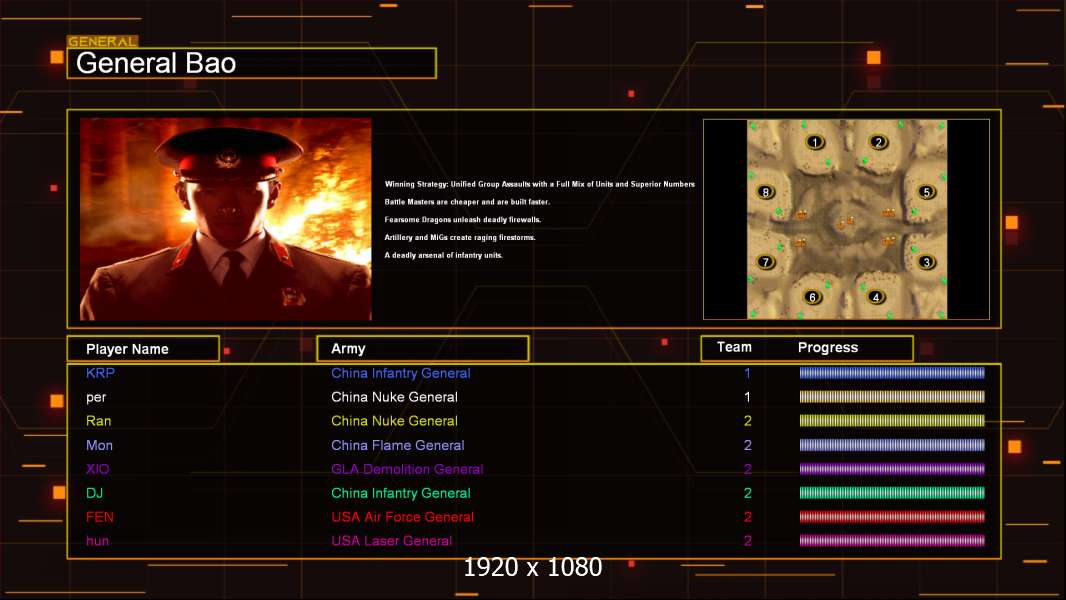
Task: Click the deadly arsenal of infantry line
Action: coord(443,255)
